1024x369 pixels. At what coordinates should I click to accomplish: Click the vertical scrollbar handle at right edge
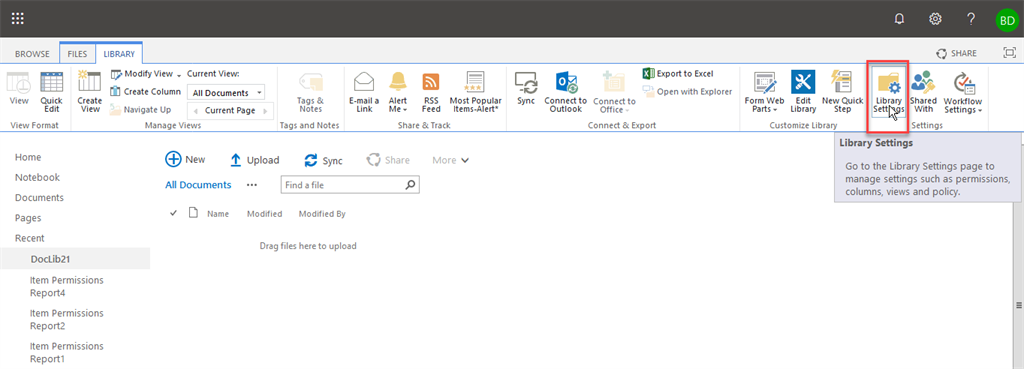1019,305
